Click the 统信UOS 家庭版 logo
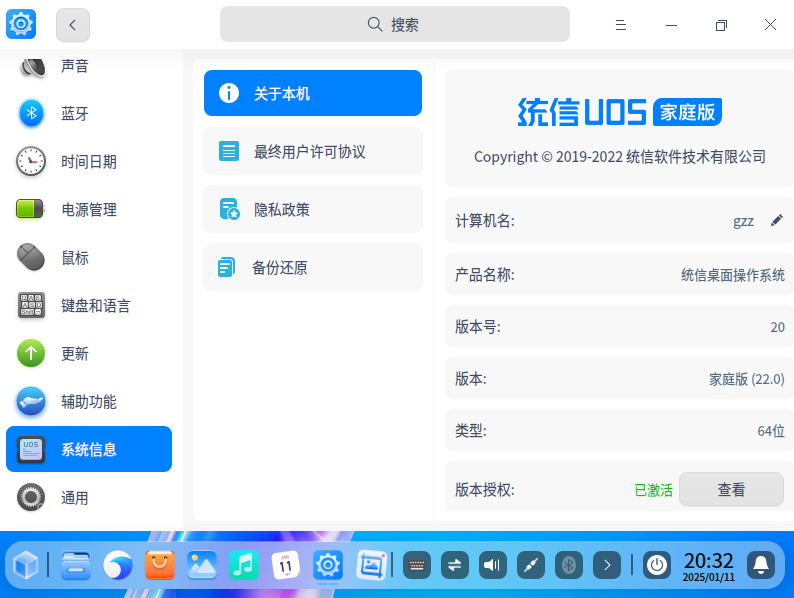This screenshot has height=598, width=794. tap(619, 112)
